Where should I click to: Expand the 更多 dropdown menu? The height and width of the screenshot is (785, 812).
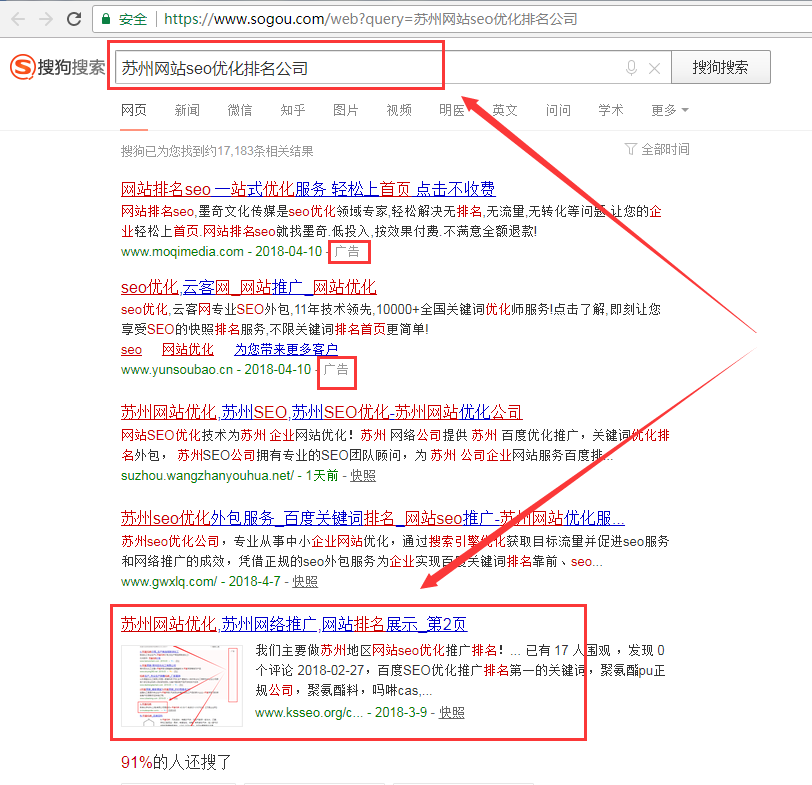[669, 110]
